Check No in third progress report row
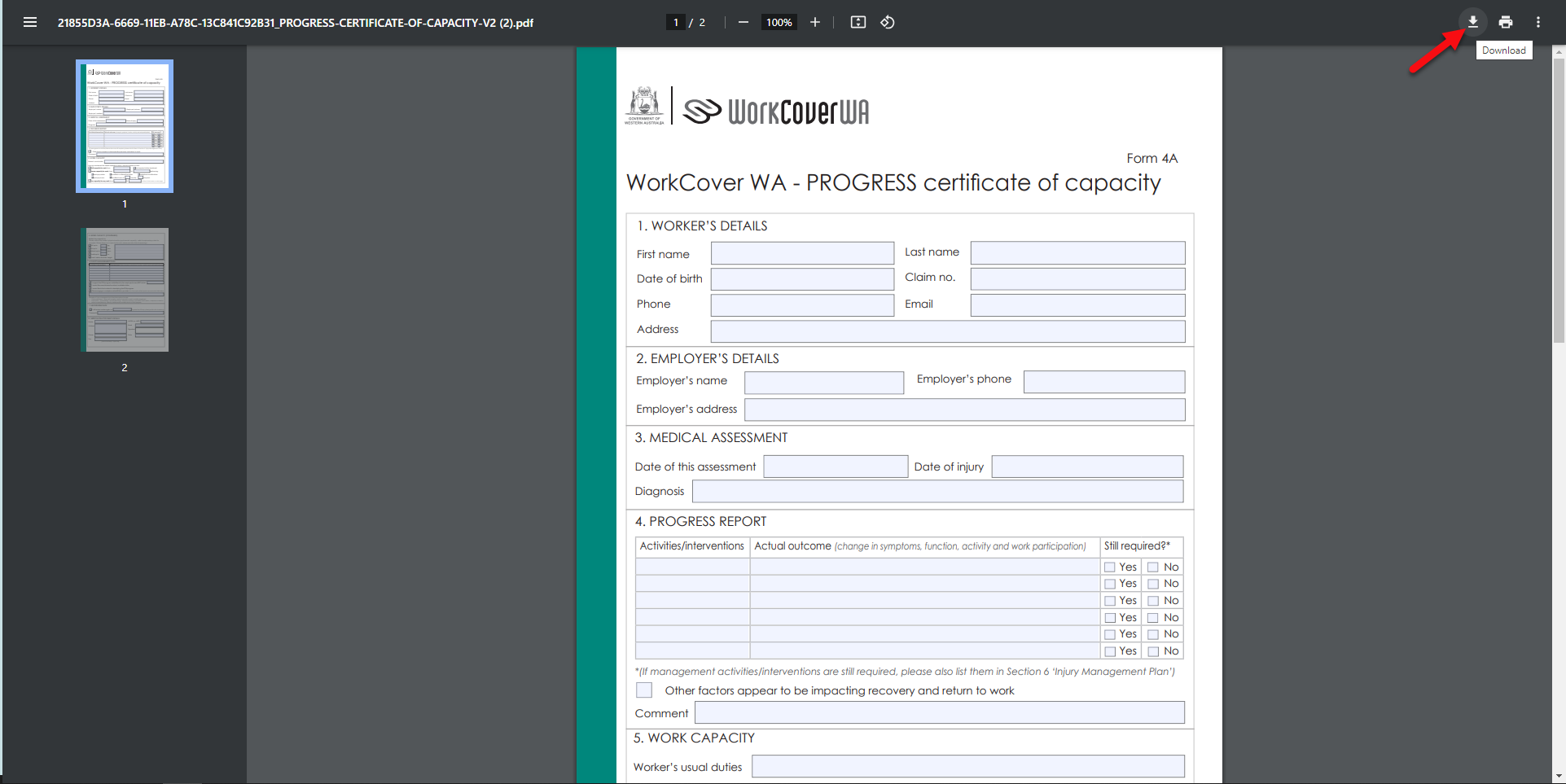 coord(1153,601)
